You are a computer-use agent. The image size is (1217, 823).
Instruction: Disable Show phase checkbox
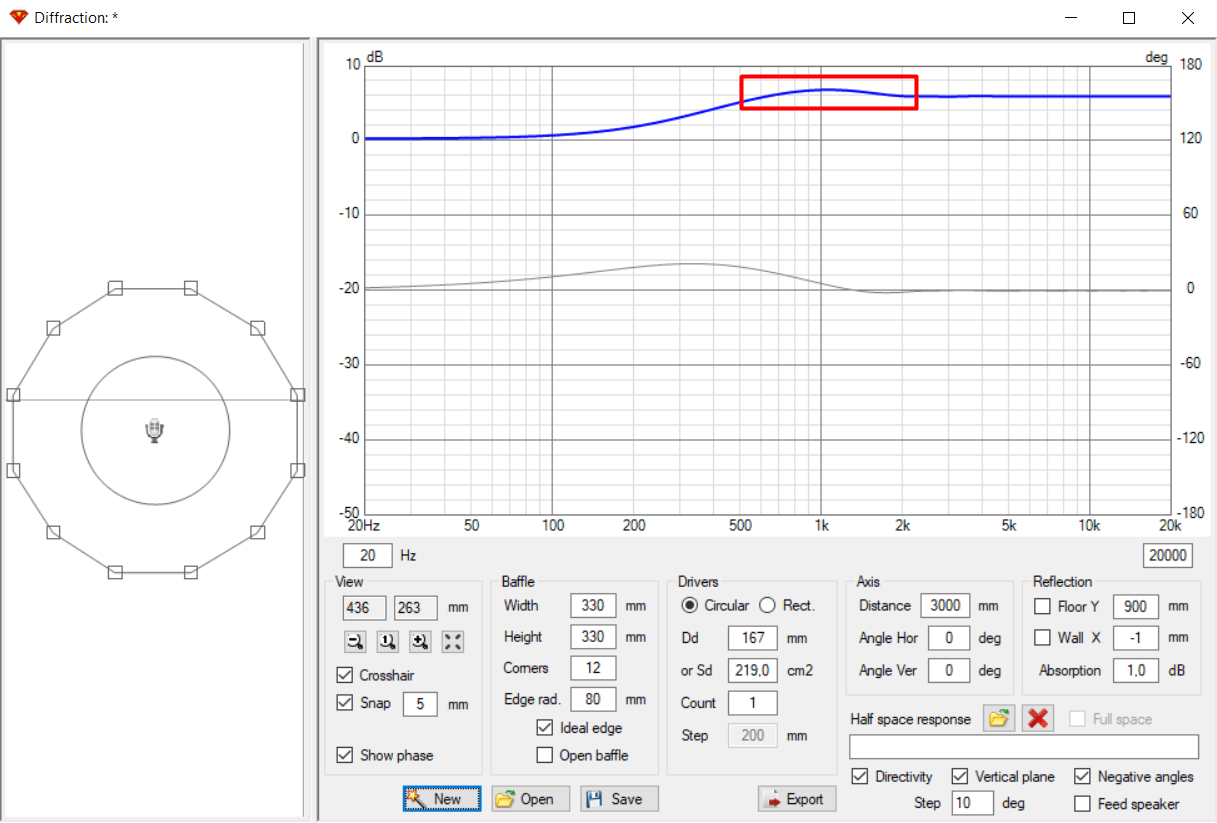(345, 755)
